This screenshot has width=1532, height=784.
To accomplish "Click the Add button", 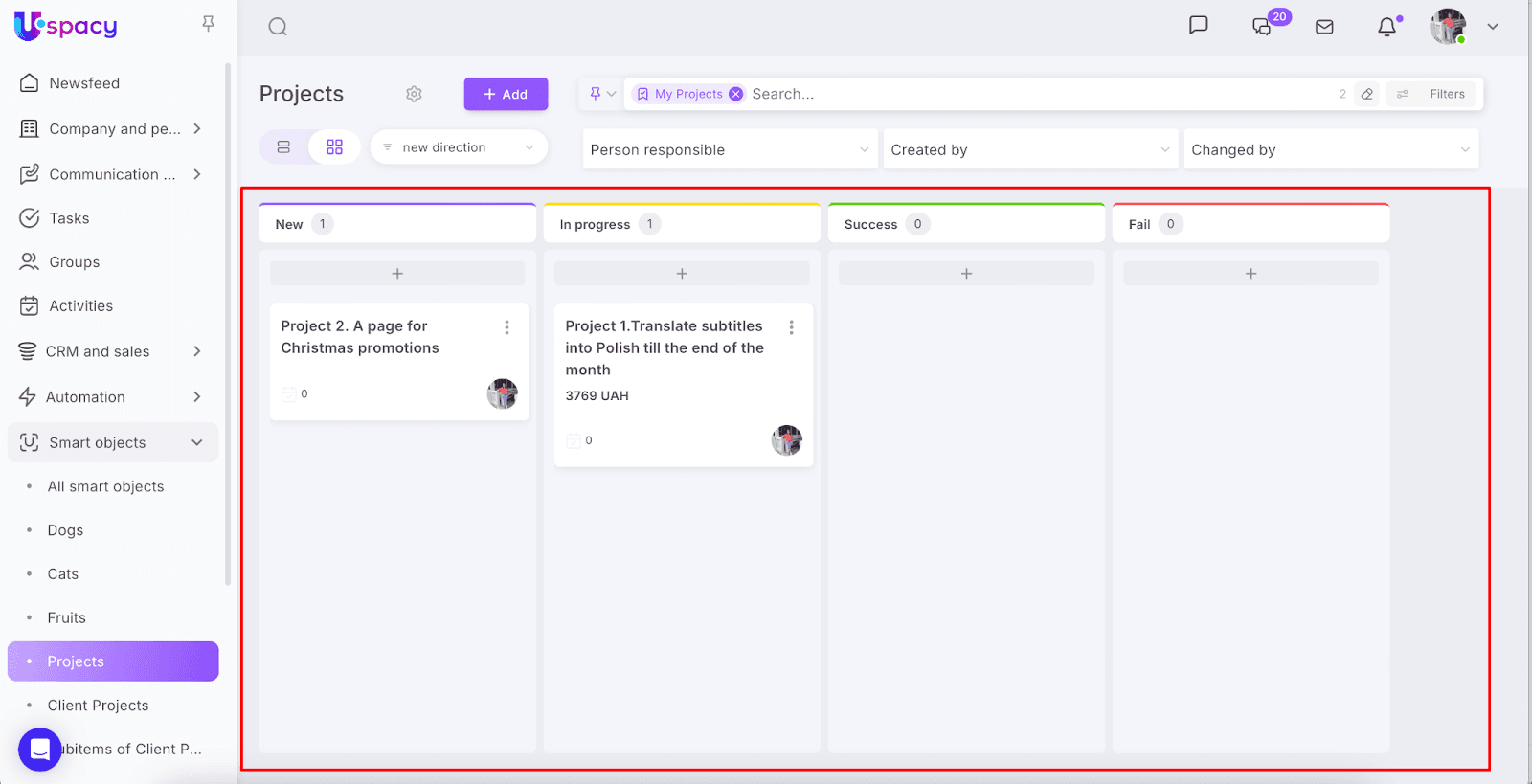I will 506,94.
